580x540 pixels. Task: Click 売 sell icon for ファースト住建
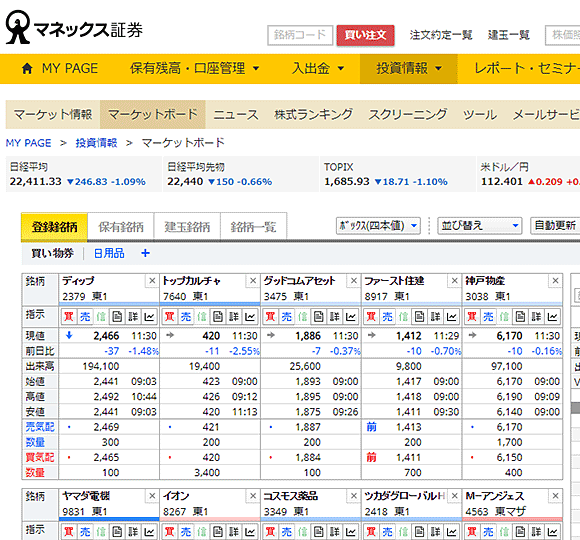coord(387,317)
